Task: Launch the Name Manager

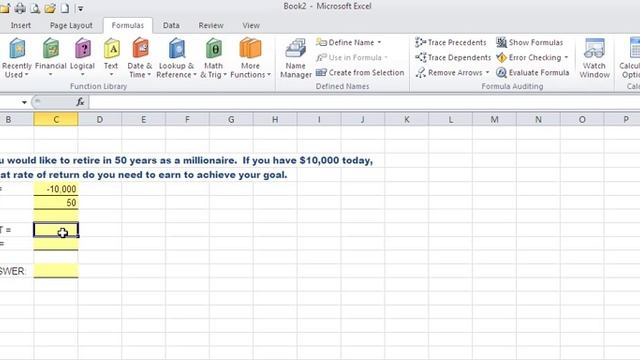Action: click(296, 58)
